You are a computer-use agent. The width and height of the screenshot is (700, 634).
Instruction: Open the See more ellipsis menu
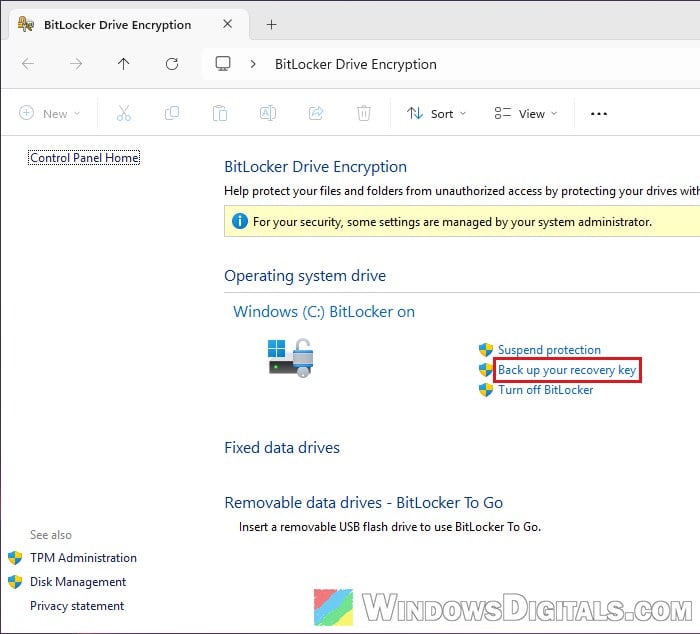coord(599,114)
